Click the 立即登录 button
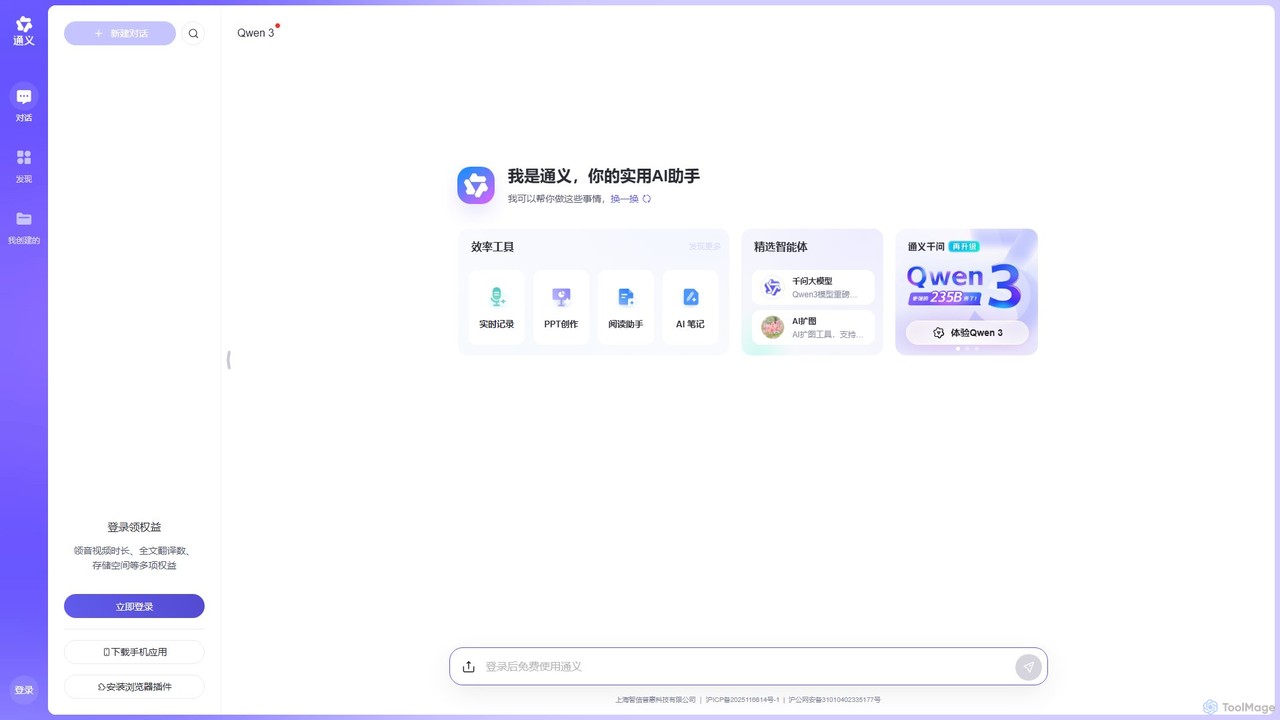The width and height of the screenshot is (1280, 720). pyautogui.click(x=134, y=606)
